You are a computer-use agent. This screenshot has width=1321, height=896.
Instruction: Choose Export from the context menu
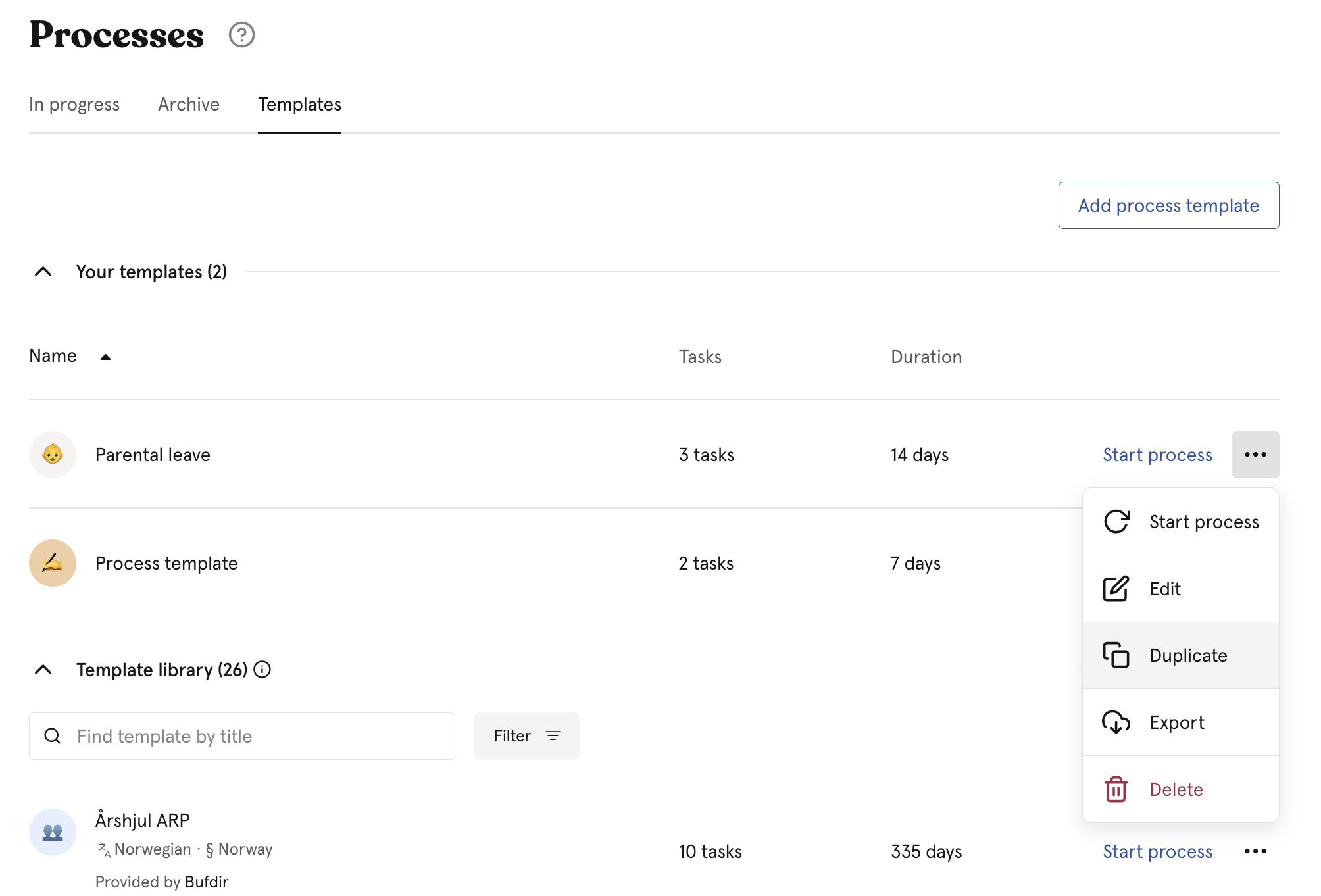click(x=1181, y=722)
